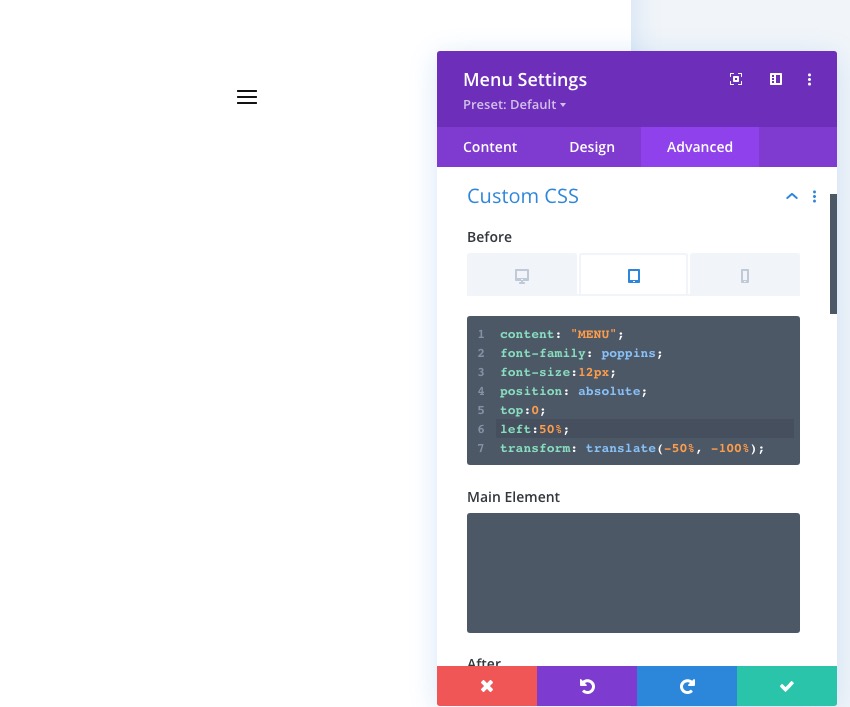Open the page hamburger menu

[x=247, y=97]
